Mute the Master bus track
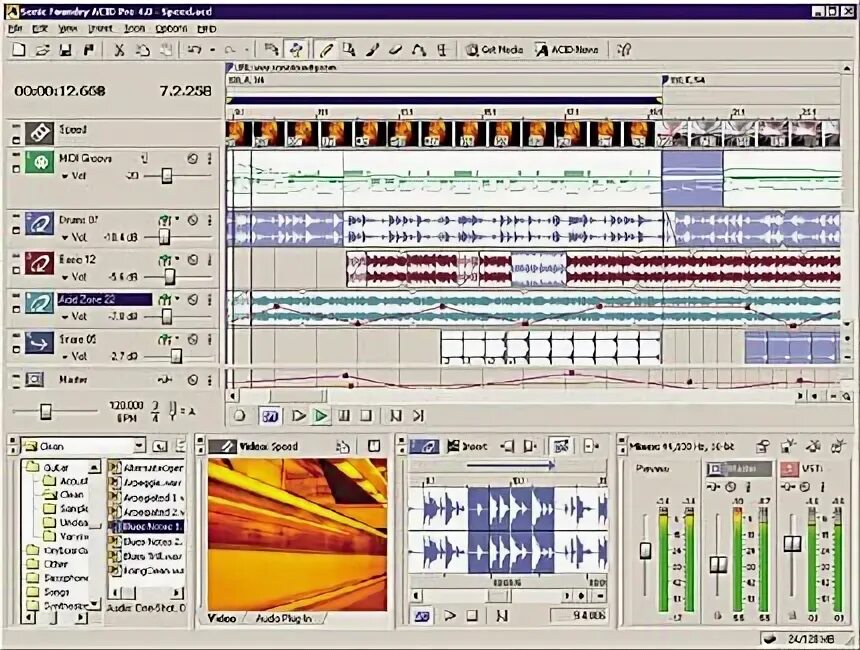Screen dimensions: 860x650 point(193,380)
